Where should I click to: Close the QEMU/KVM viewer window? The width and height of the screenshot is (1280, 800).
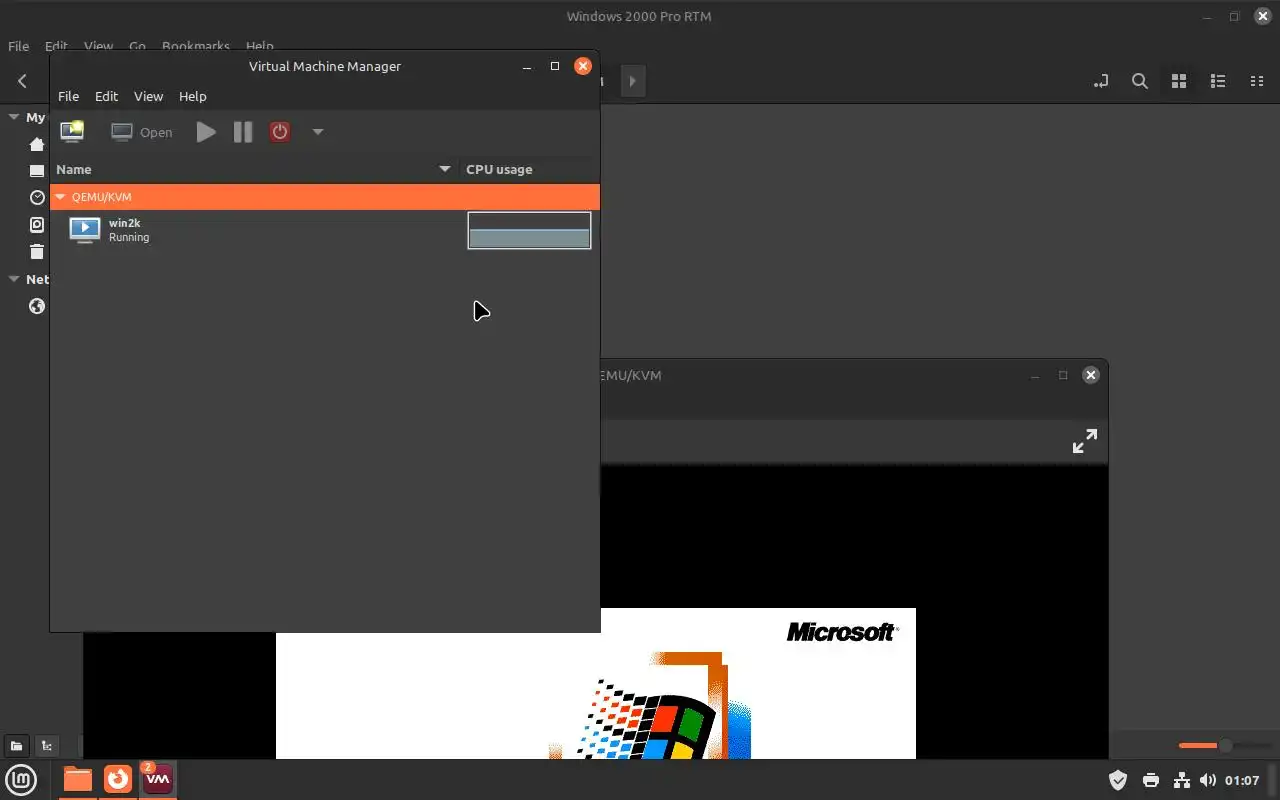pyautogui.click(x=1091, y=375)
